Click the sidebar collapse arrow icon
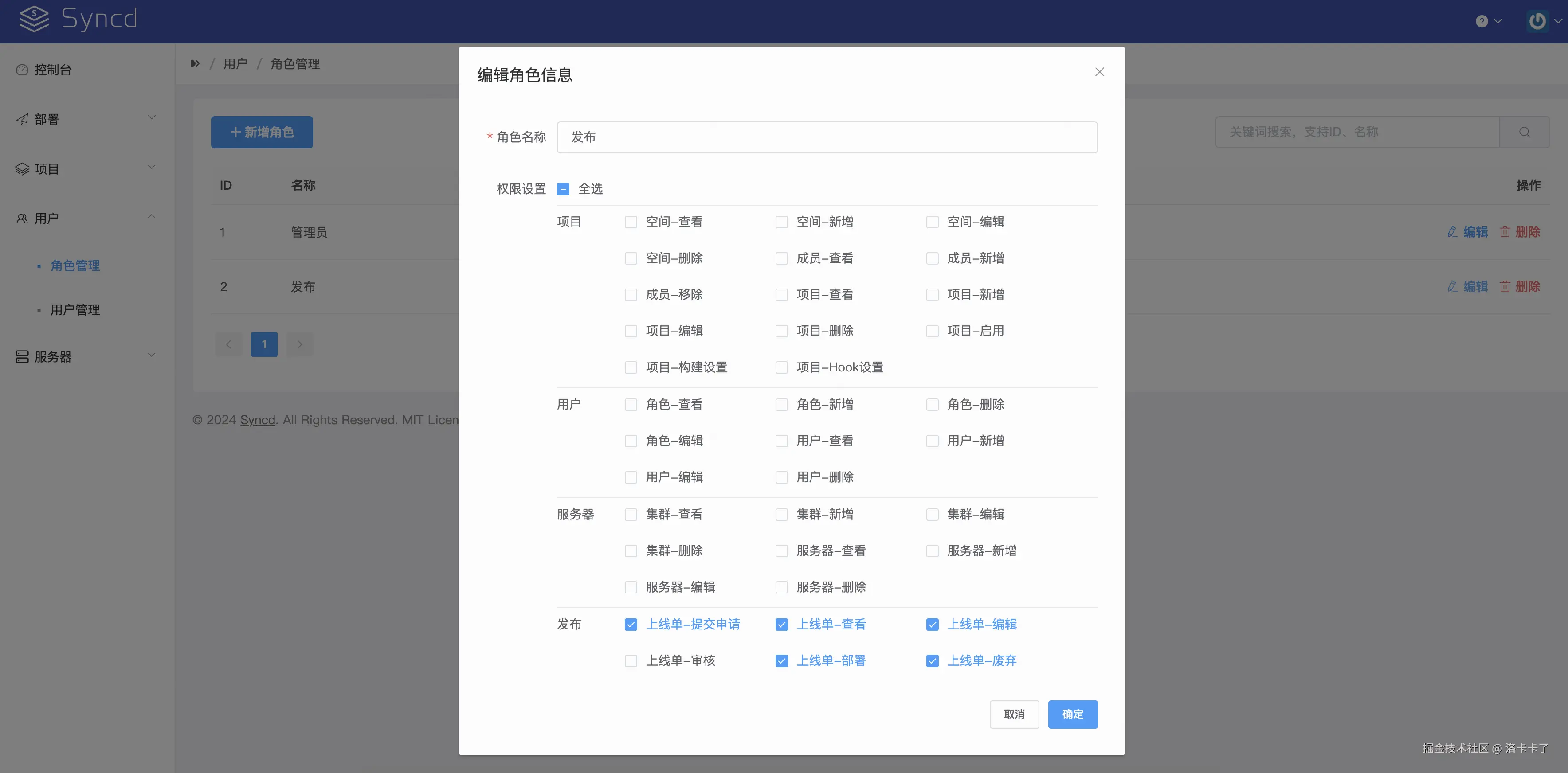The width and height of the screenshot is (1568, 773). pos(195,64)
